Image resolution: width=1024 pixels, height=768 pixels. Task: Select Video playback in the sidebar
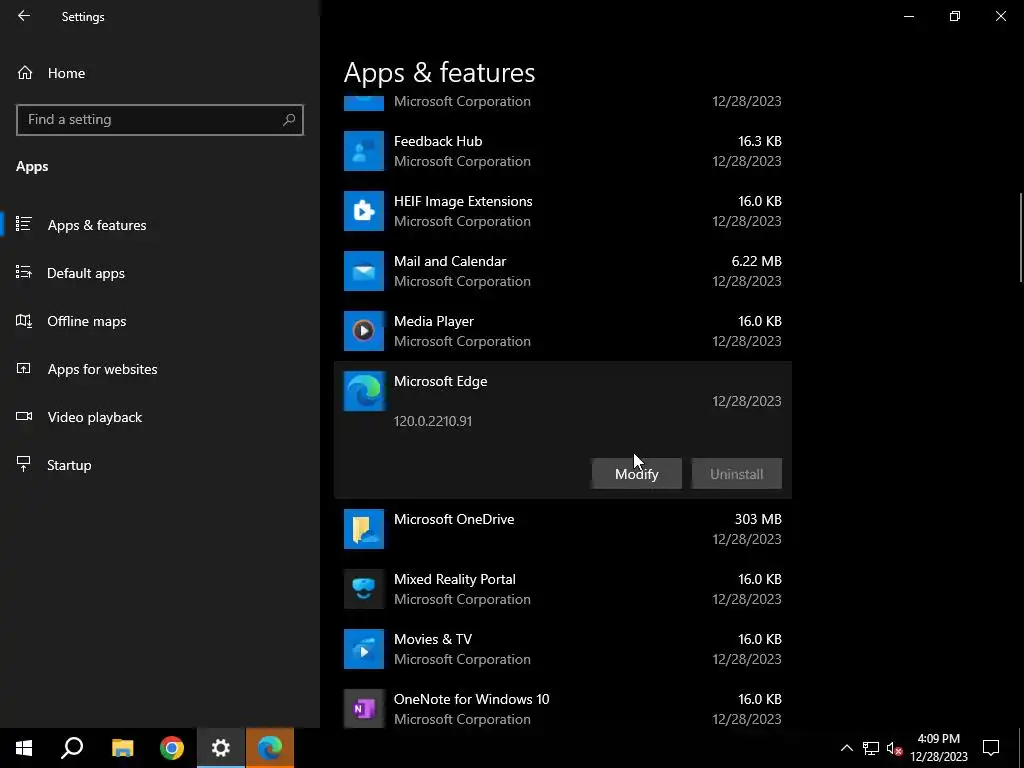94,417
